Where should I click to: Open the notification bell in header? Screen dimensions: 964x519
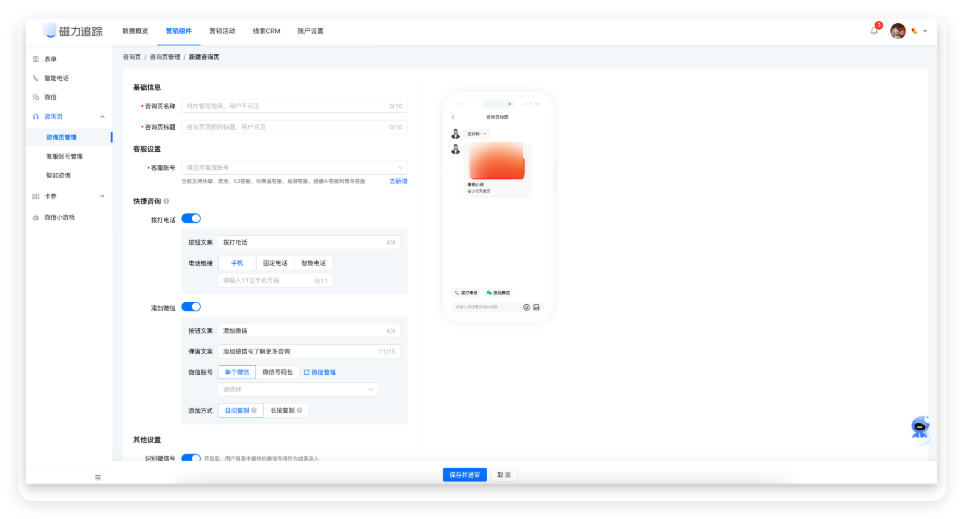[x=874, y=31]
